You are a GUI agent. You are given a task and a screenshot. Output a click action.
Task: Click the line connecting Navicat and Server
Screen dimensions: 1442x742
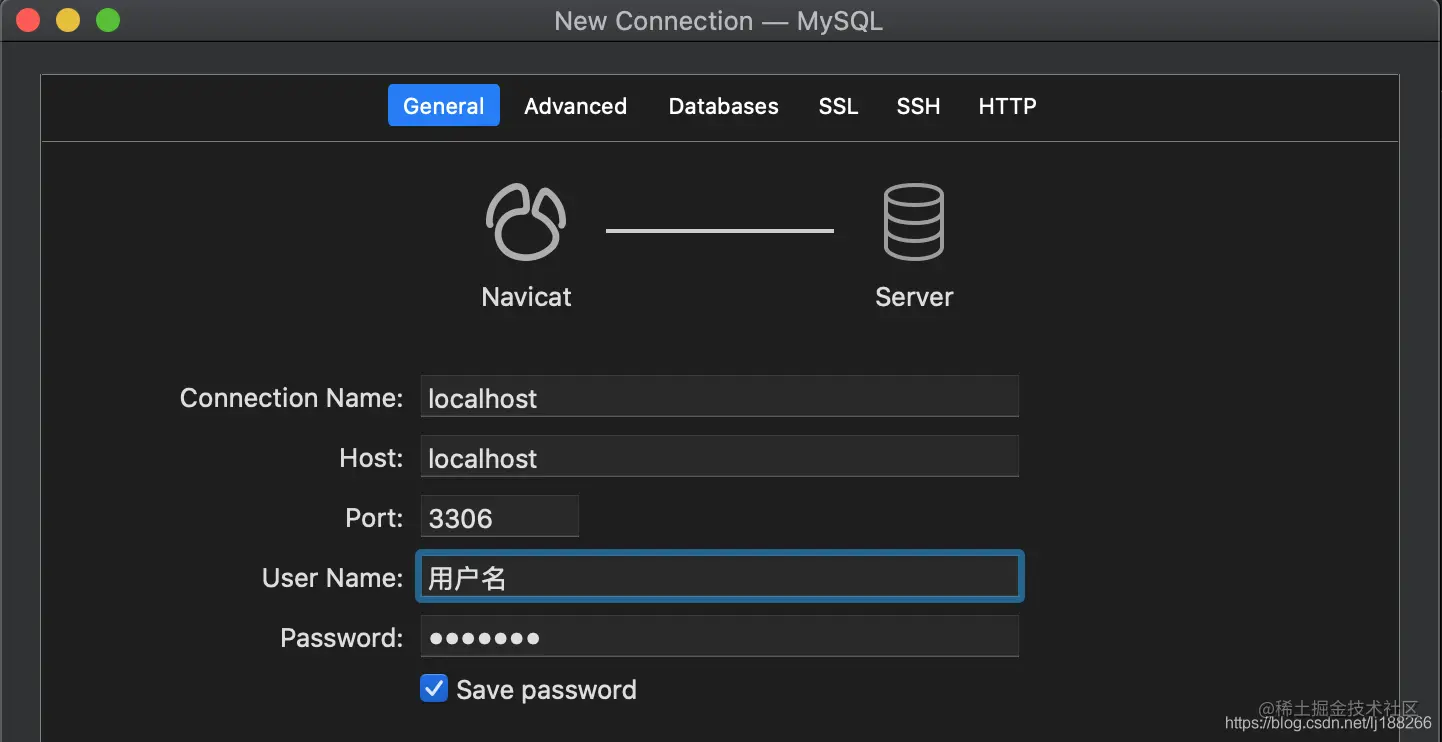[719, 231]
